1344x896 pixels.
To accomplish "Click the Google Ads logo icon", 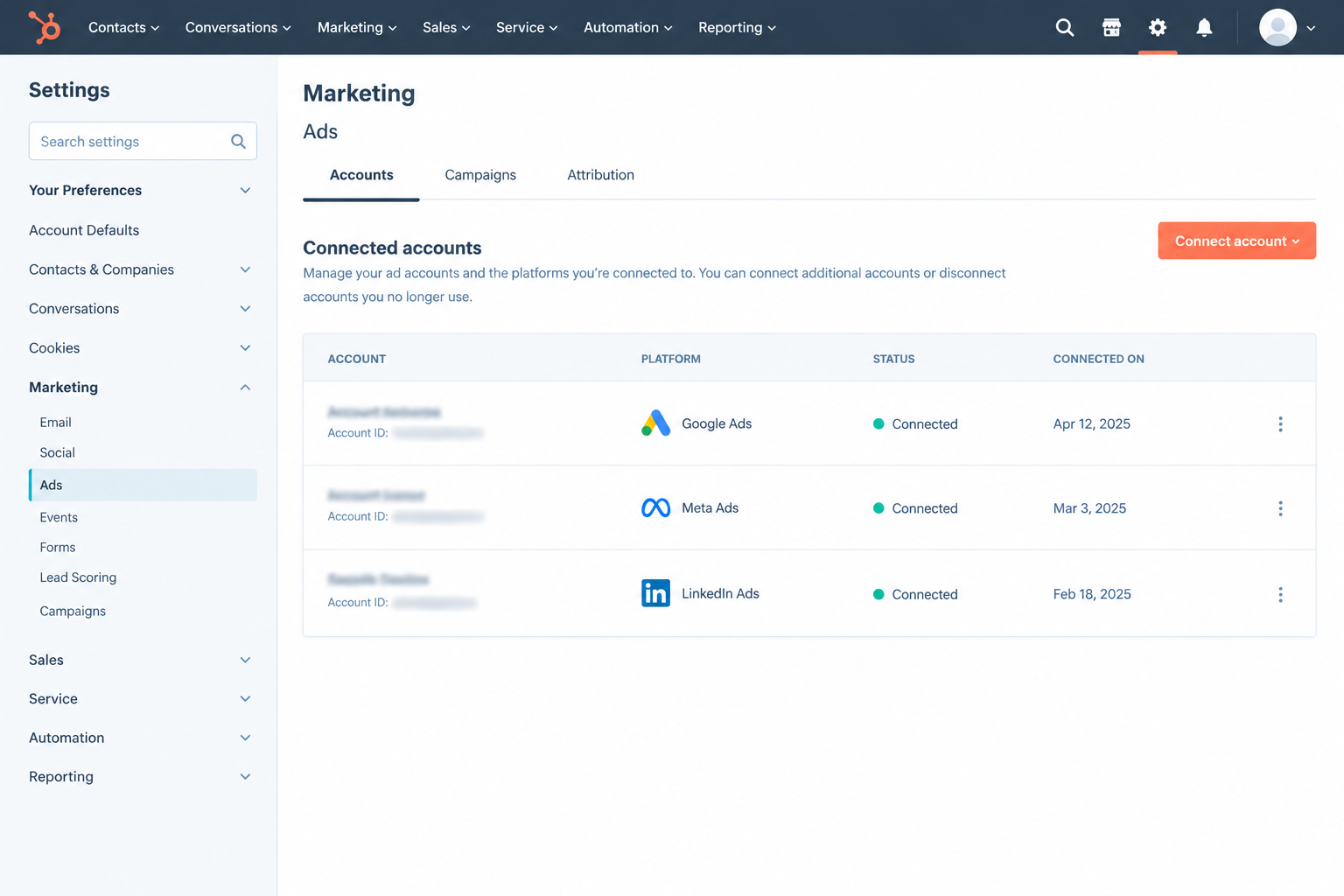I will pos(655,423).
